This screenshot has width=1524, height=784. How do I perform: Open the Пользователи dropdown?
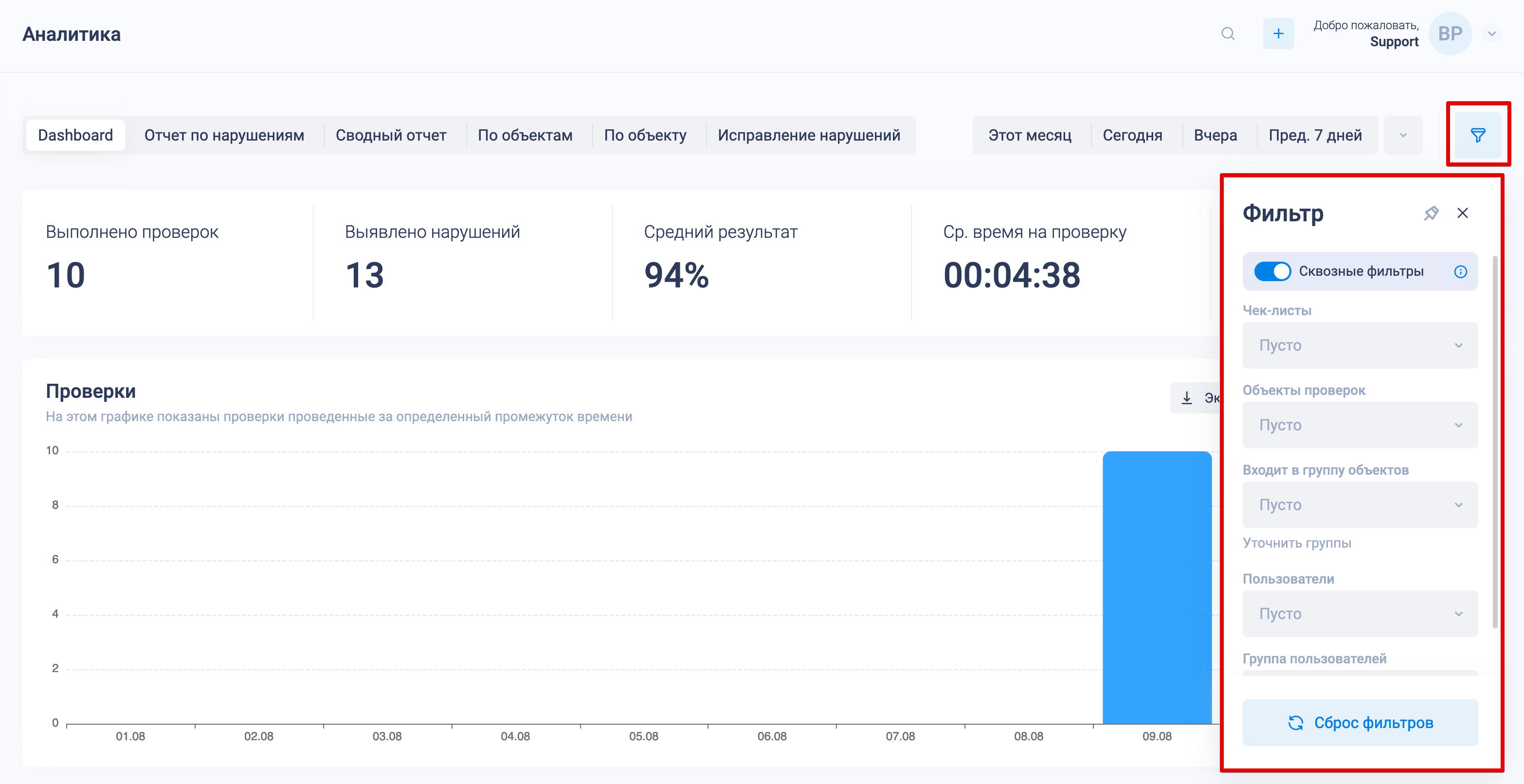tap(1360, 614)
